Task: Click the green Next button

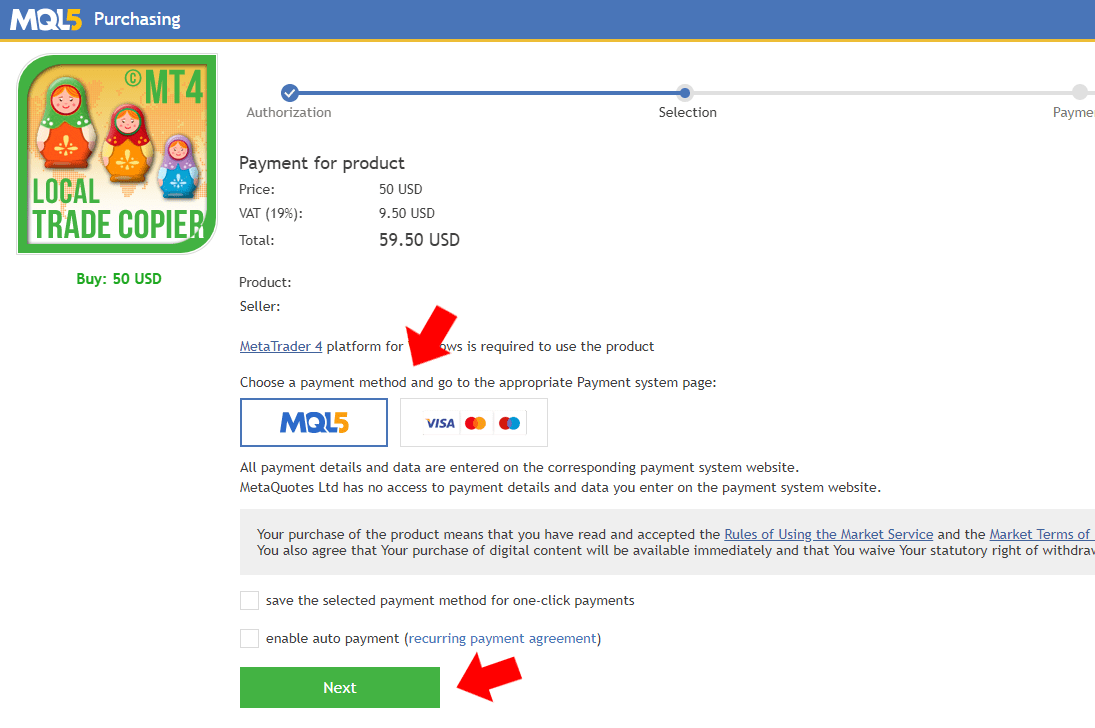Action: (340, 687)
